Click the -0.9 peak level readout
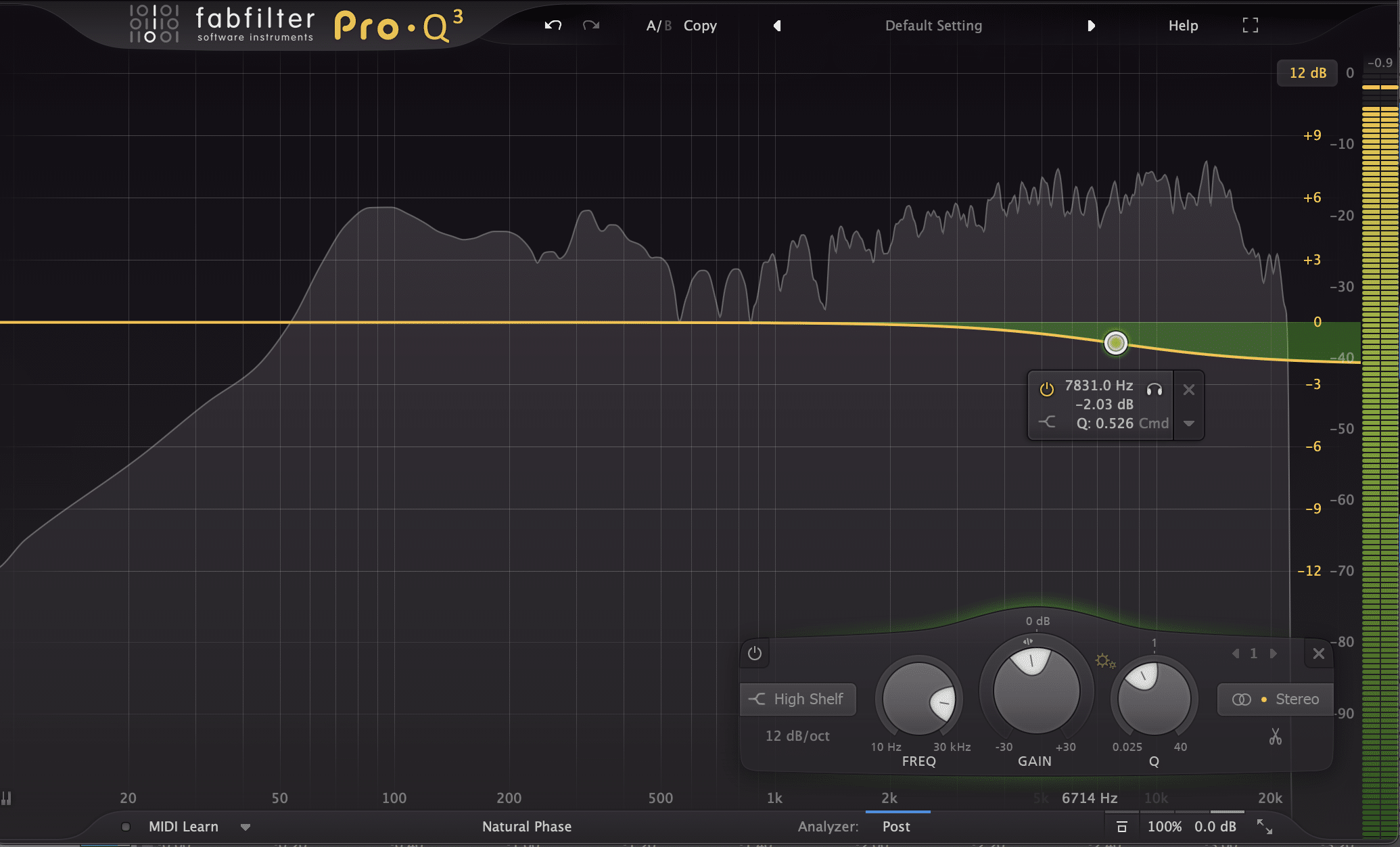This screenshot has width=1400, height=847. click(1380, 63)
